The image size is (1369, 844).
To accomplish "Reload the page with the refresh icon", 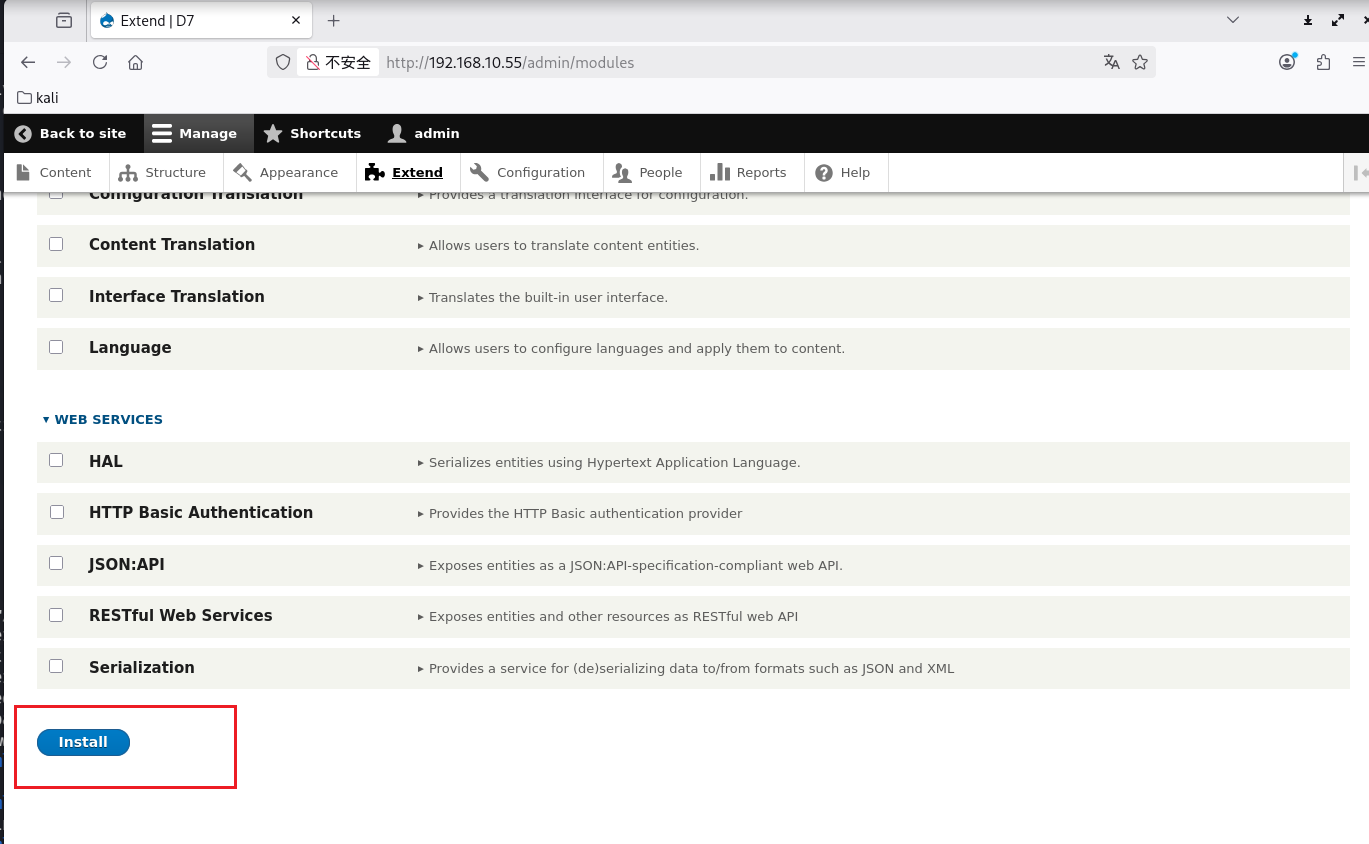I will [100, 62].
